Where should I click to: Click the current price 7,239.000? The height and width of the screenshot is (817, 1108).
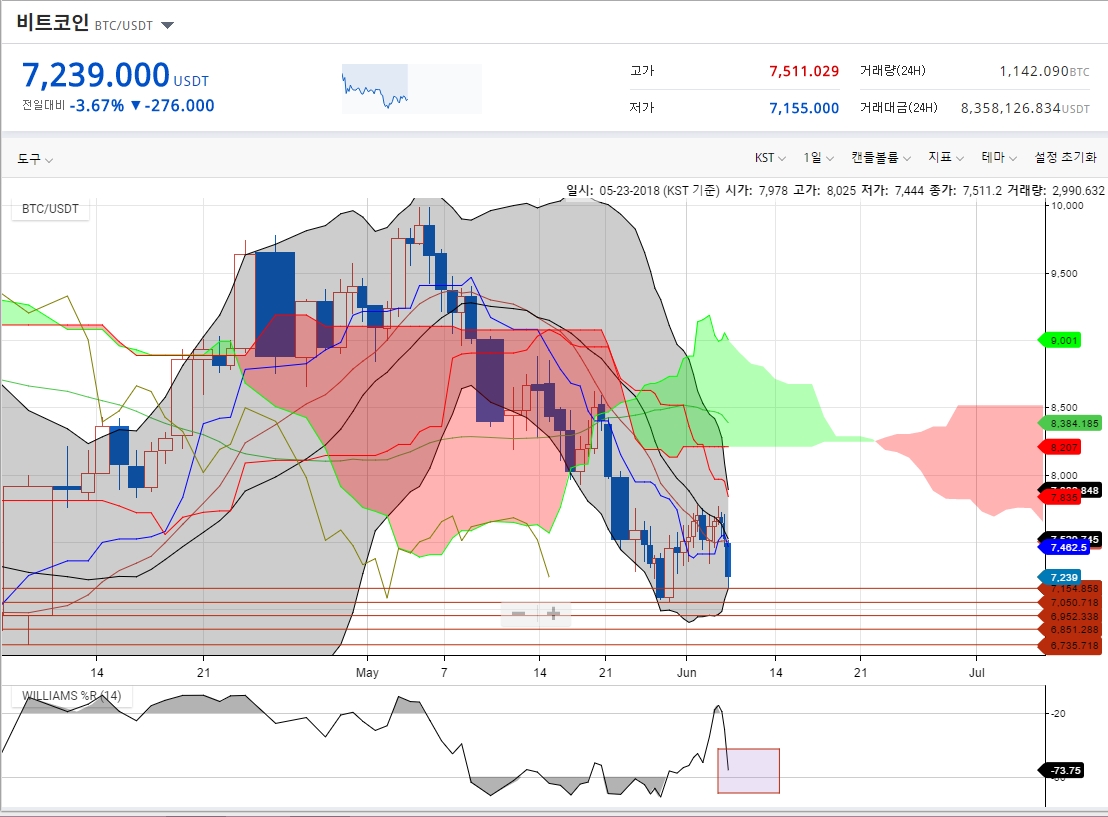(x=95, y=75)
